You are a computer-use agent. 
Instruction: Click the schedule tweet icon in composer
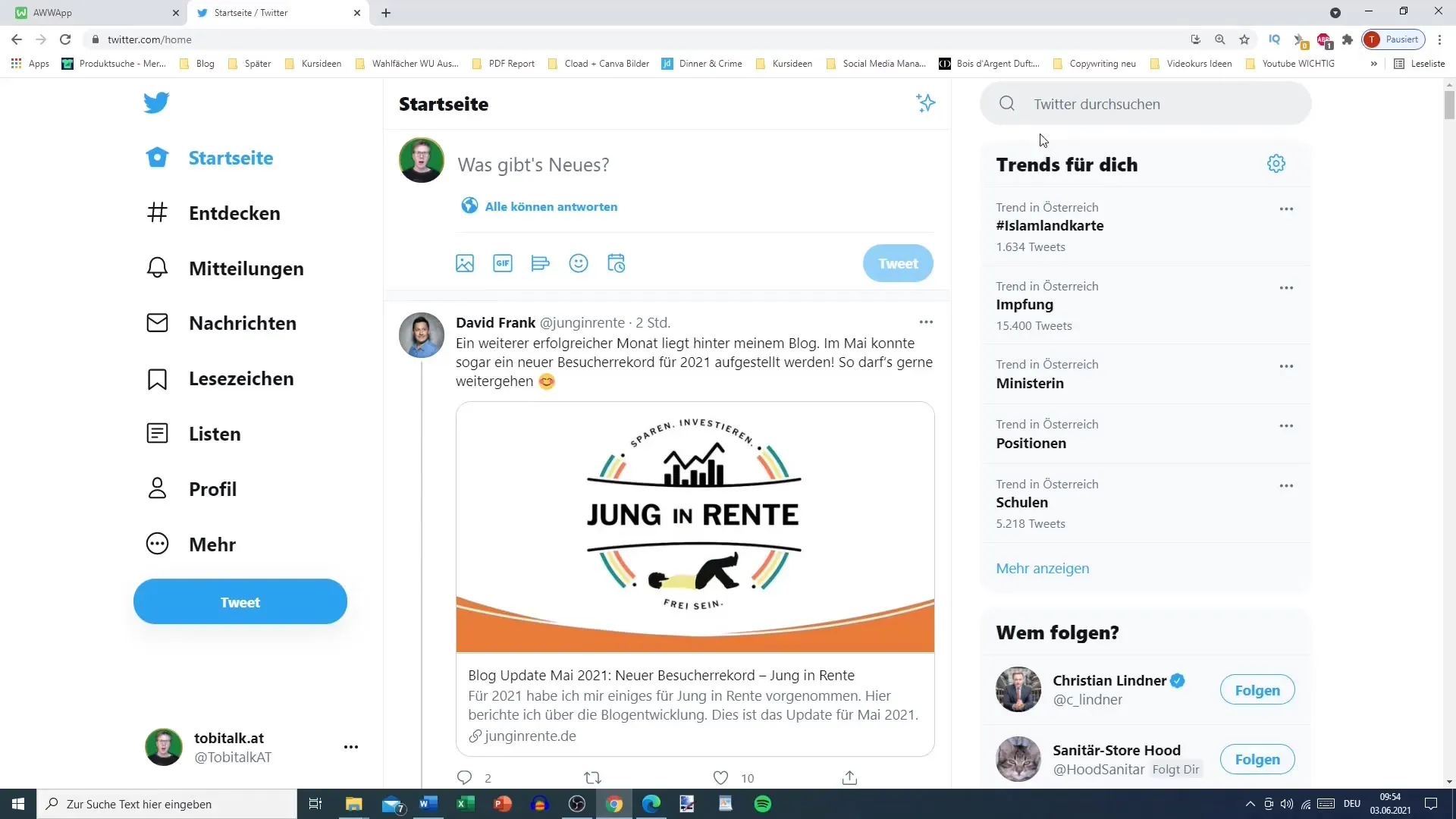click(x=617, y=264)
